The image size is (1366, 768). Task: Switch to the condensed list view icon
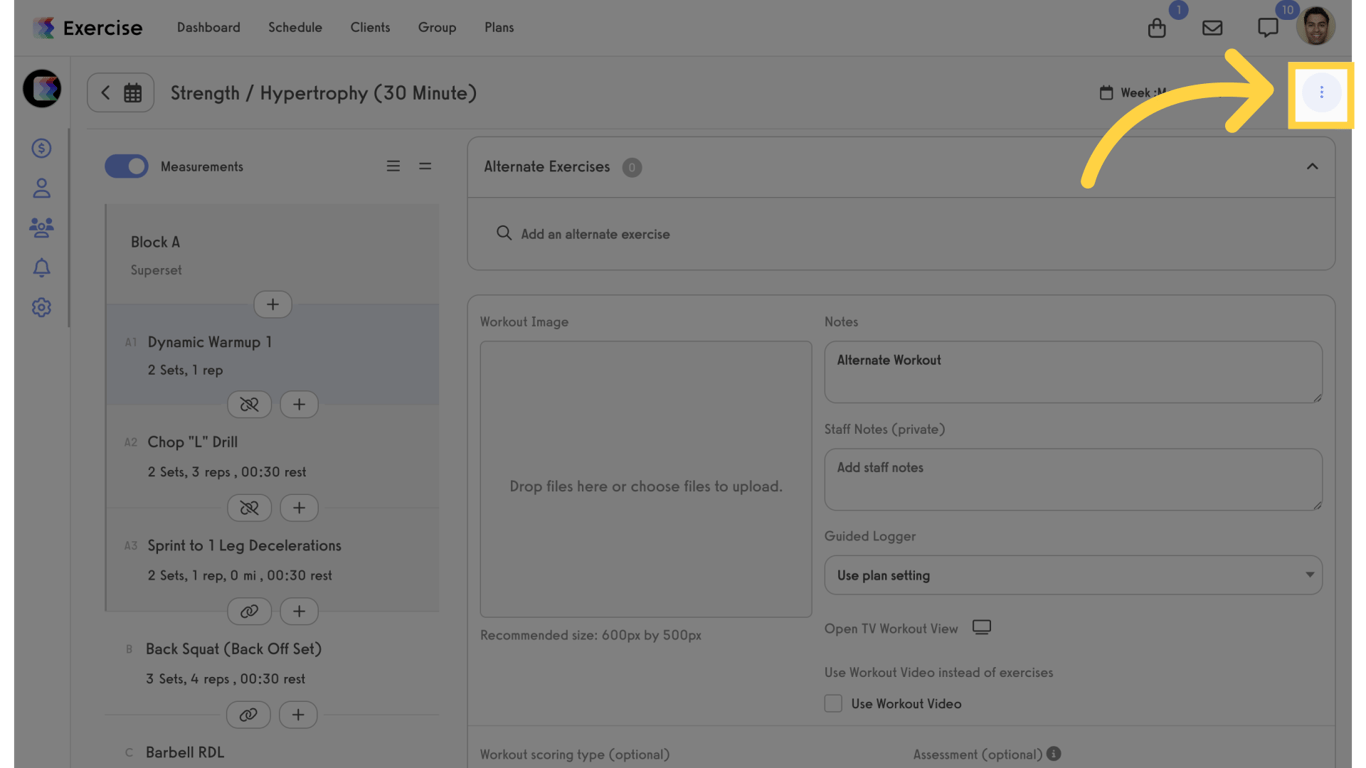pos(425,166)
